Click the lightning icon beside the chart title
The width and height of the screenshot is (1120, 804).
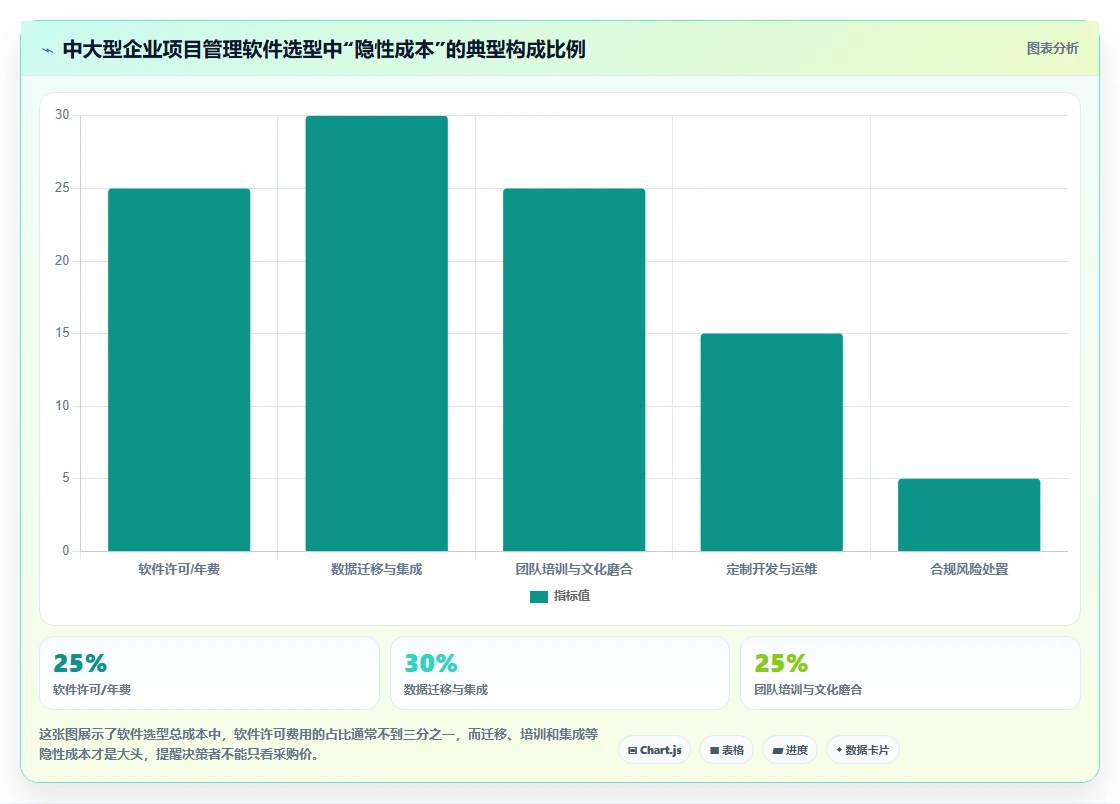47,50
